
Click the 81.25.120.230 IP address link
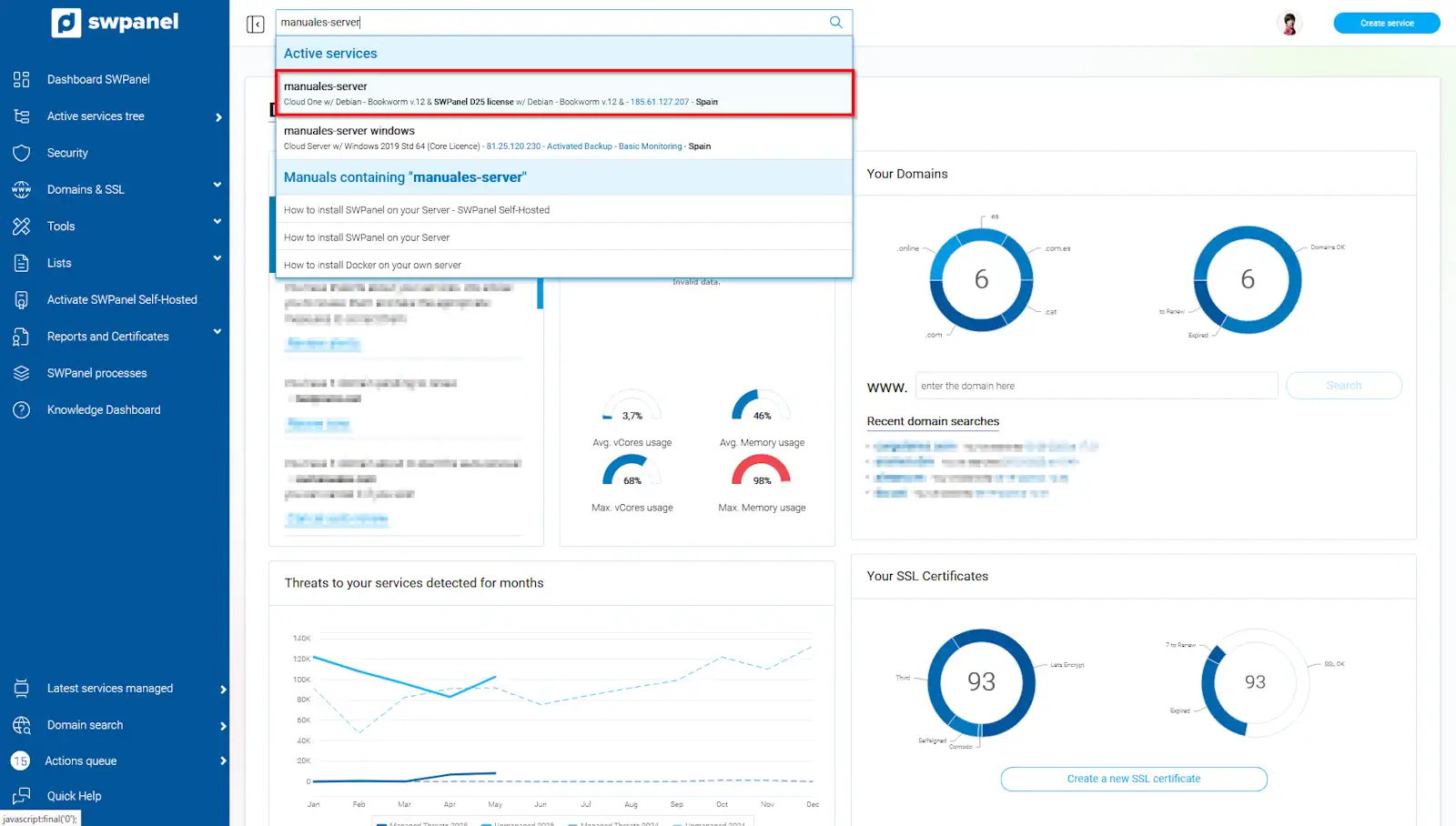point(513,146)
